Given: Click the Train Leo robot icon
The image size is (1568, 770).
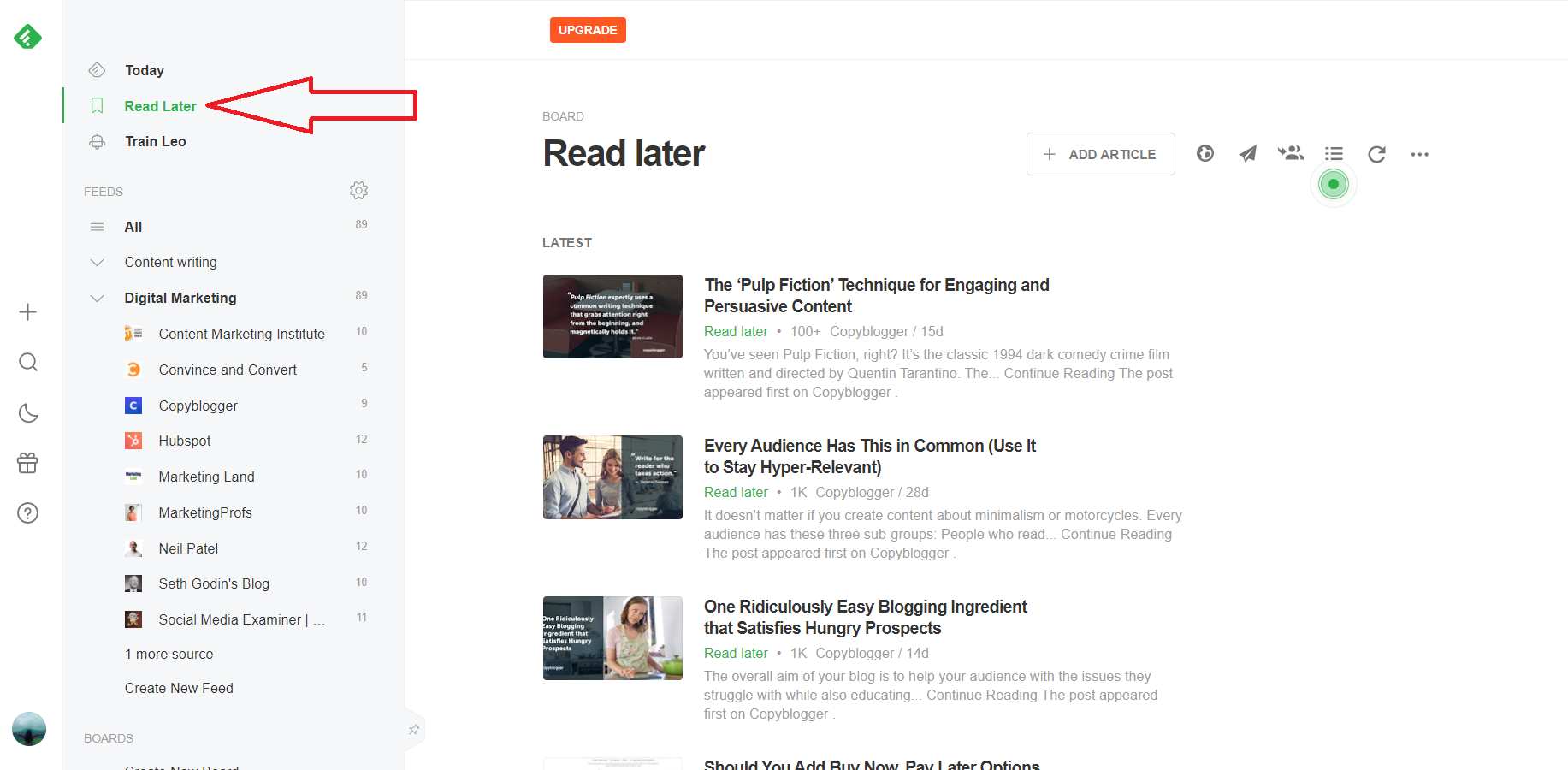Looking at the screenshot, I should [x=98, y=142].
